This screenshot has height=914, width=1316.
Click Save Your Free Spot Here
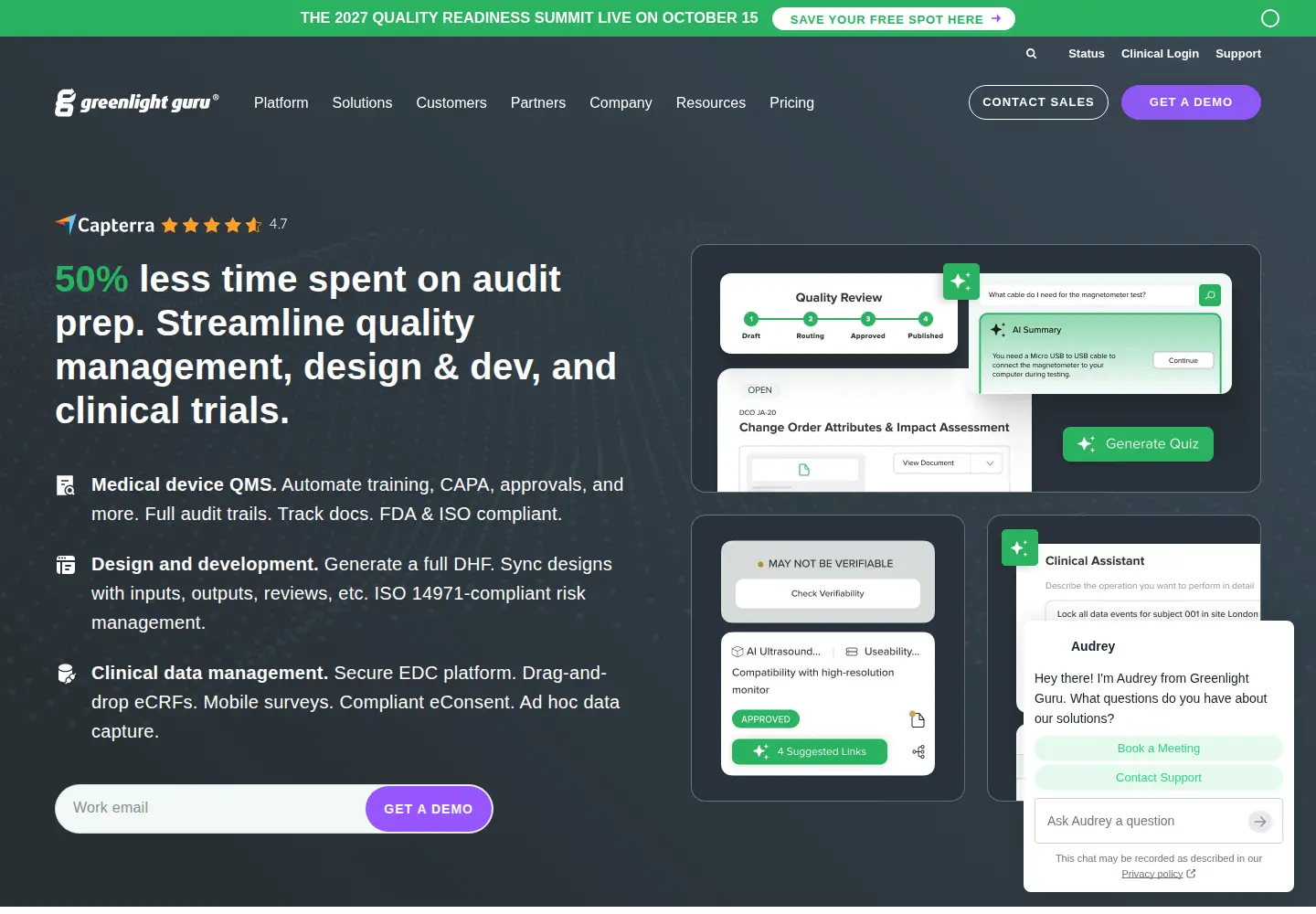point(894,19)
